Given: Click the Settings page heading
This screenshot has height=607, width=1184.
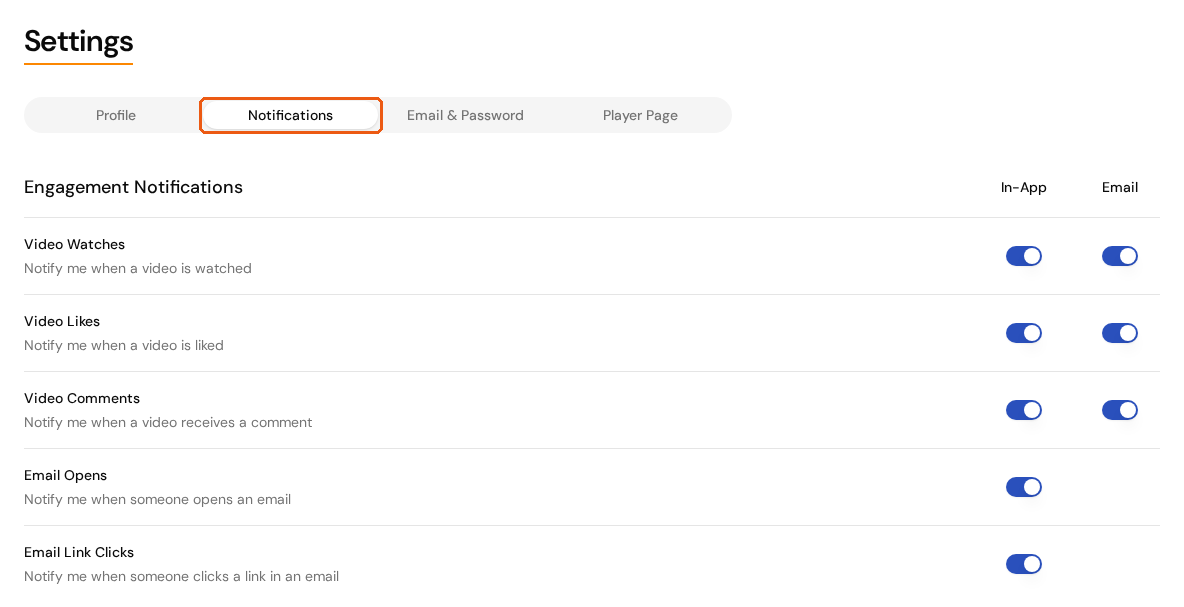Looking at the screenshot, I should [79, 42].
